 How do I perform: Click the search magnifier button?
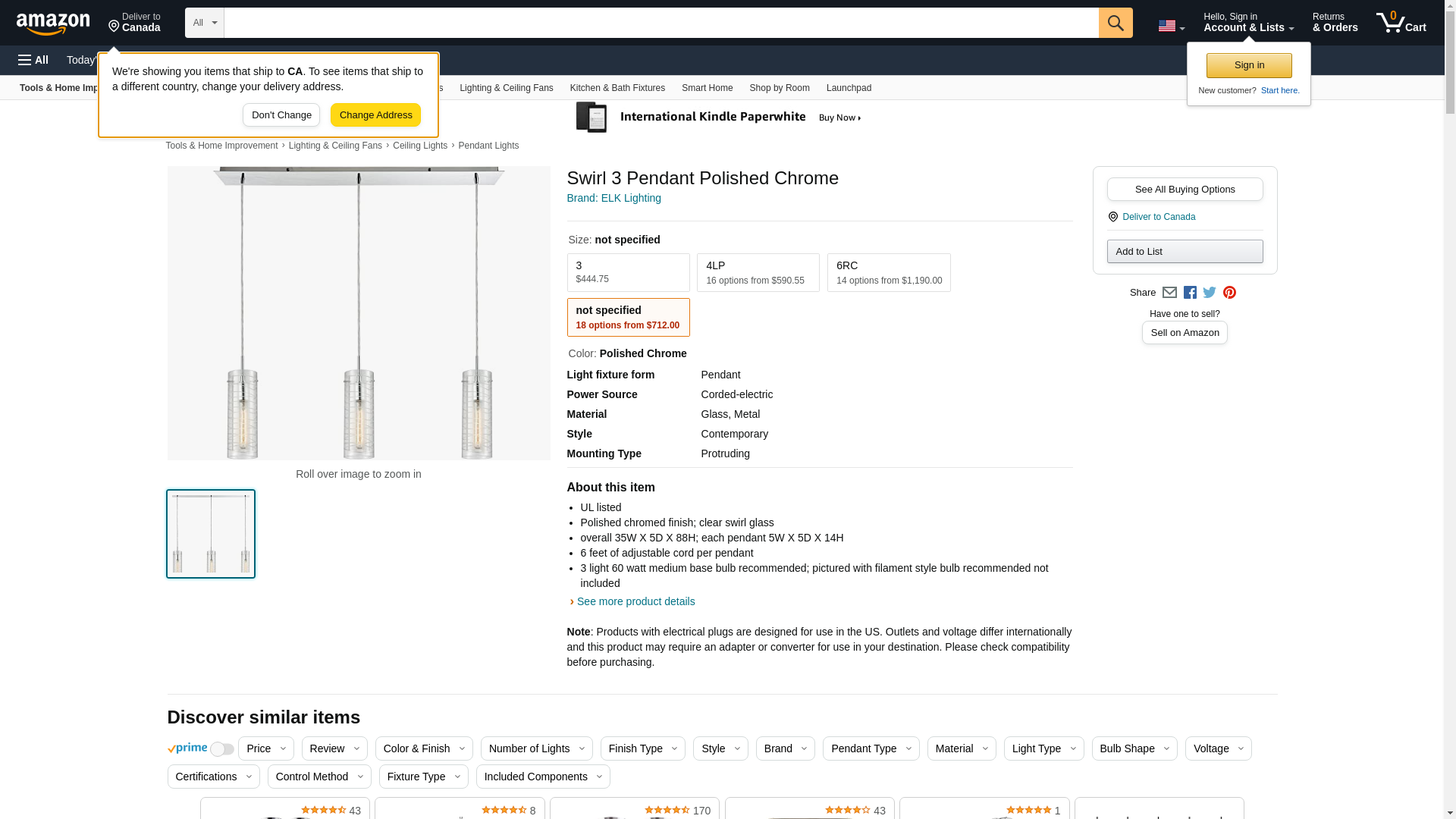pos(1115,23)
